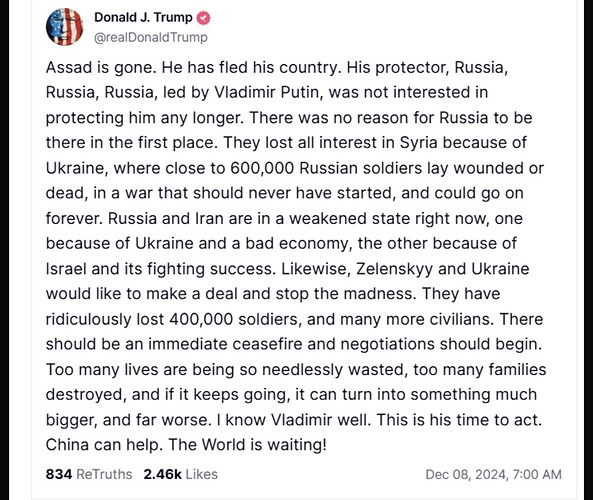
Task: Click the word Likes
Action: 202,474
